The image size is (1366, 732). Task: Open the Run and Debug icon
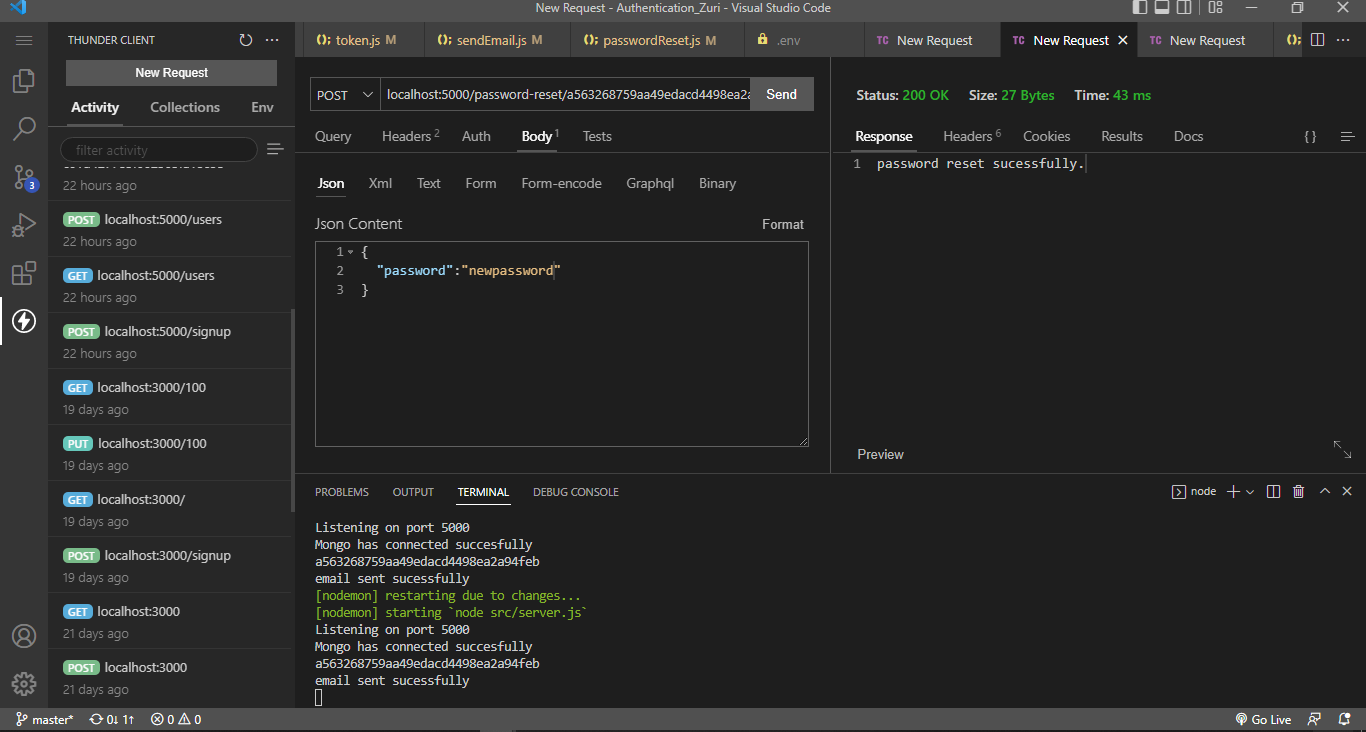24,225
